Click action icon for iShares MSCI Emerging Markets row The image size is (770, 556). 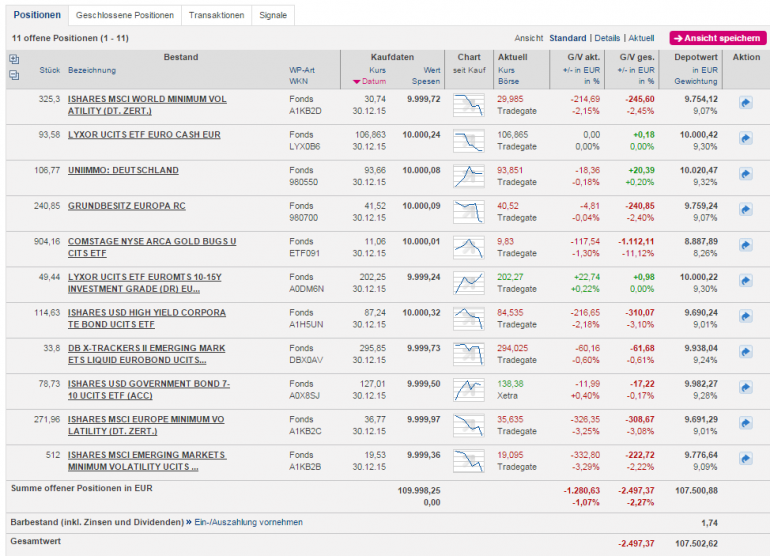[x=745, y=461]
